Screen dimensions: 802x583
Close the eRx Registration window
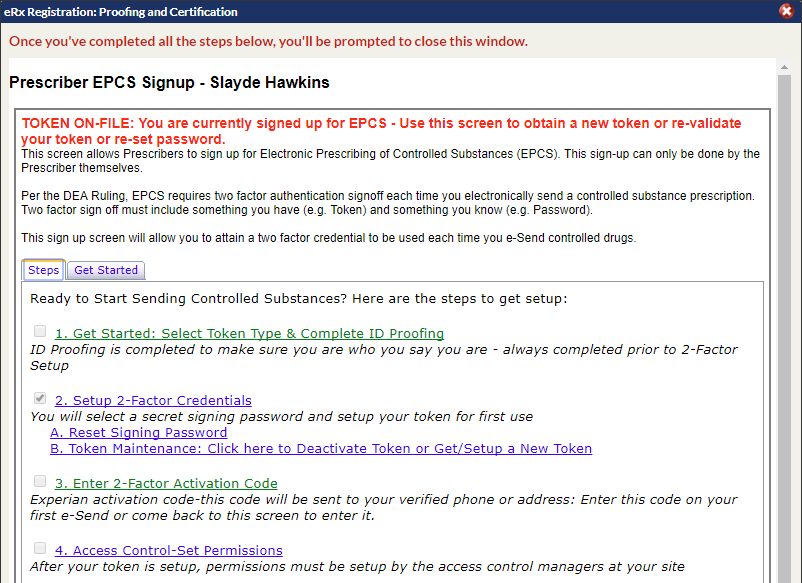pyautogui.click(x=787, y=11)
